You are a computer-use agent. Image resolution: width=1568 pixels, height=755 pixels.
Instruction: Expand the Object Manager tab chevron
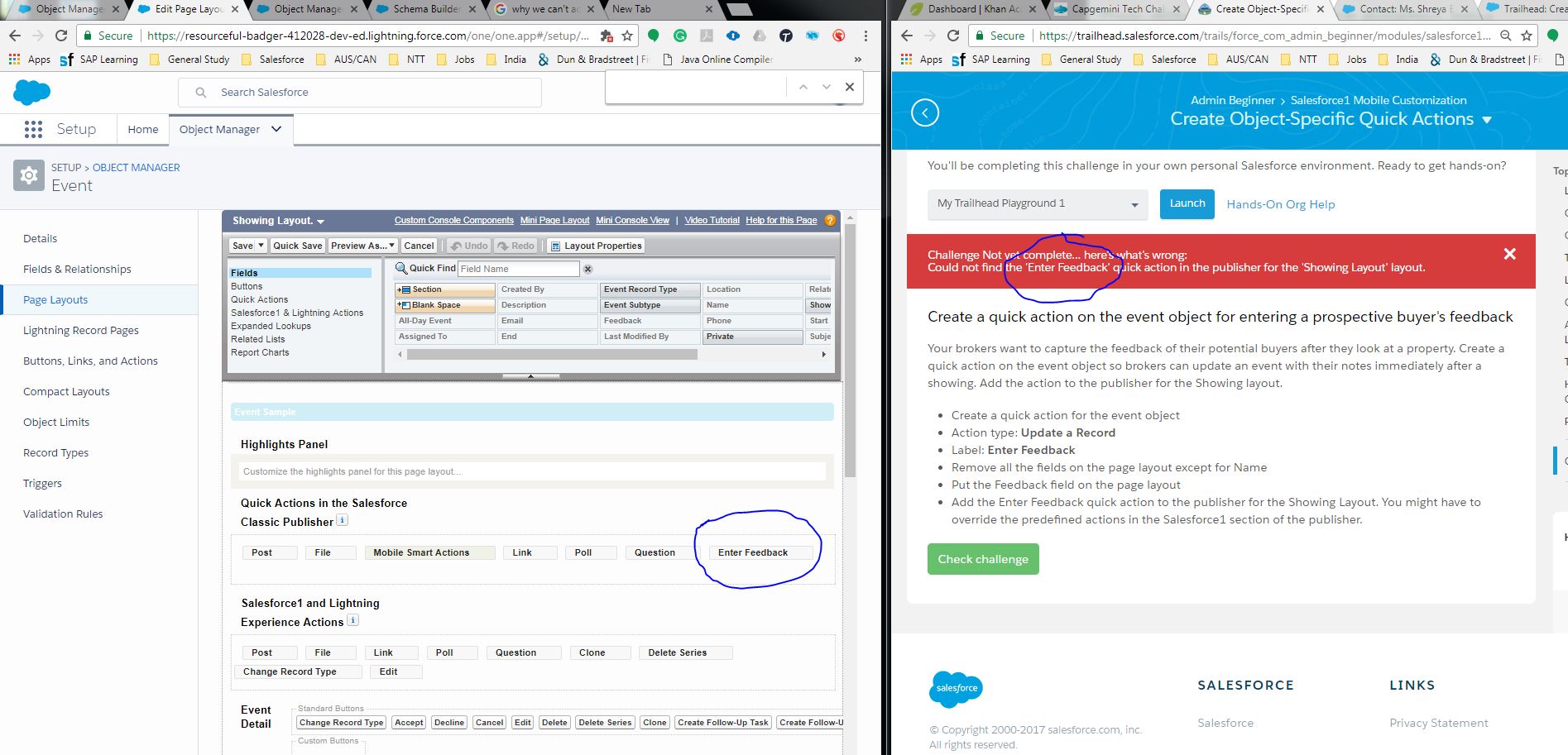pos(276,129)
